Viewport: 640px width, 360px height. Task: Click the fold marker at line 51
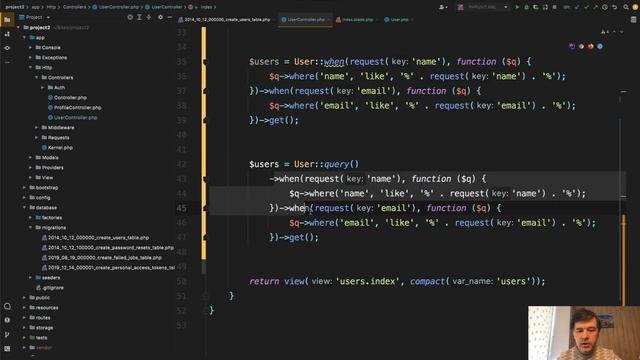206,296
